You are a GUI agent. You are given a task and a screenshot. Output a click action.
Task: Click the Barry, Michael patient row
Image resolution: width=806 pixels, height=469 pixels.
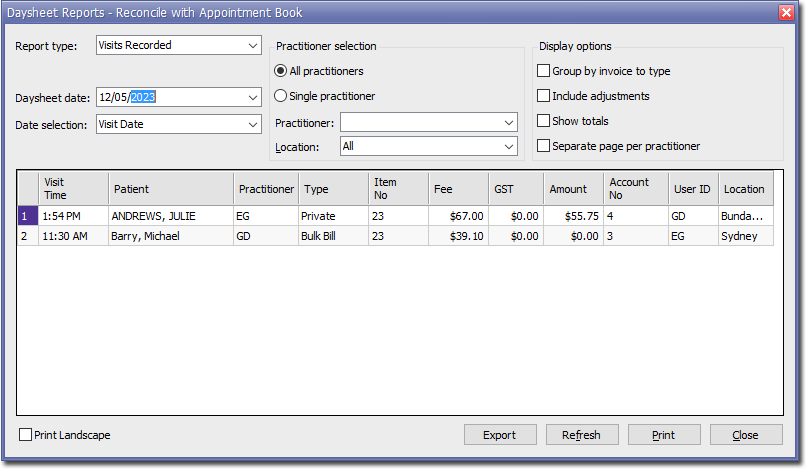coord(170,236)
